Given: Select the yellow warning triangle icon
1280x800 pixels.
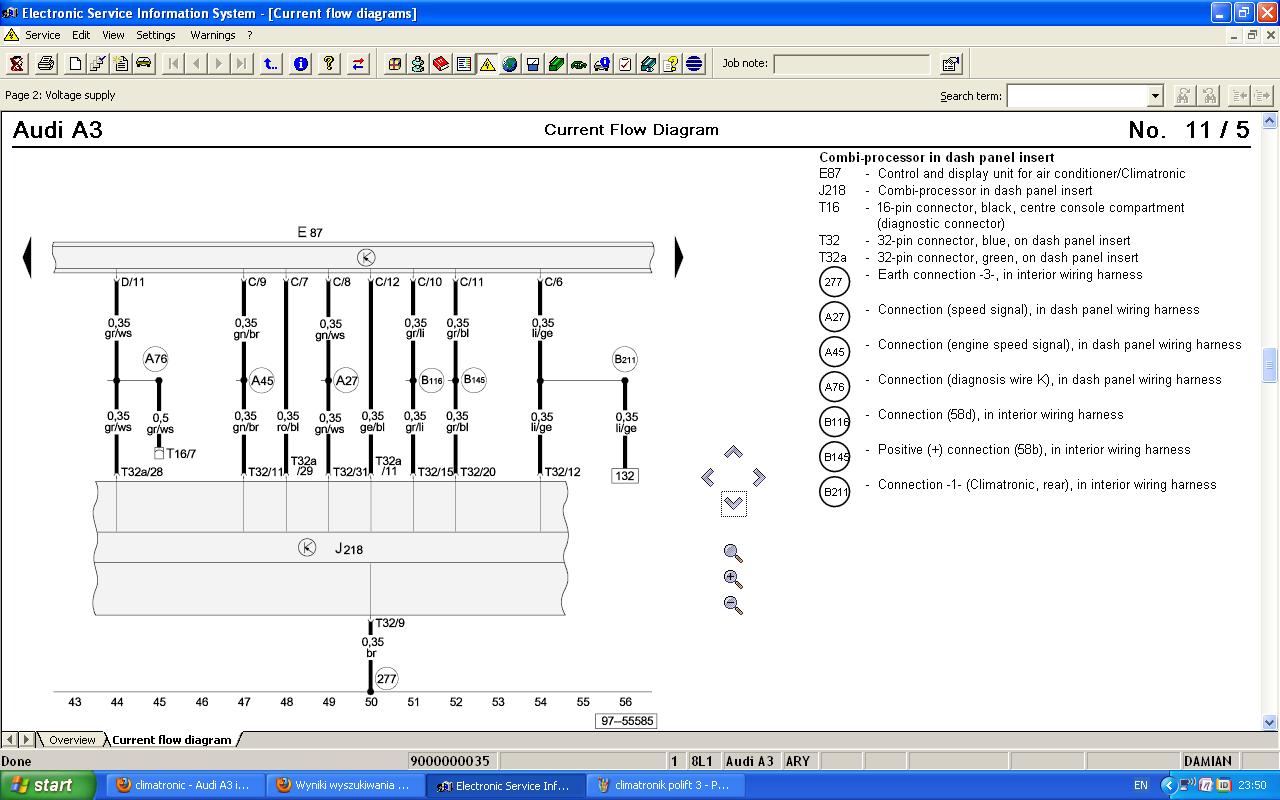Looking at the screenshot, I should [x=487, y=64].
